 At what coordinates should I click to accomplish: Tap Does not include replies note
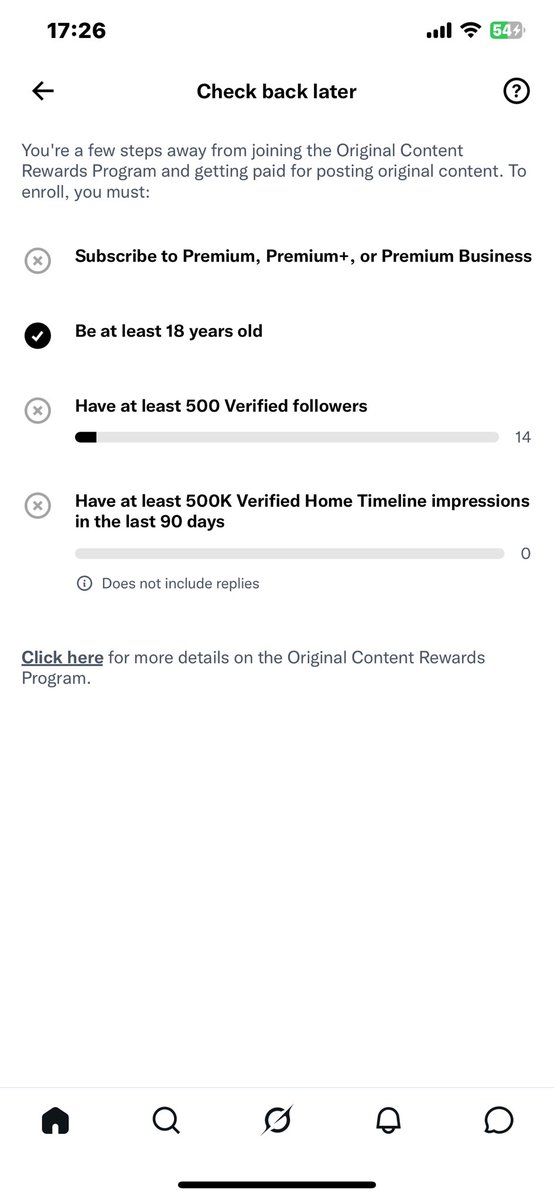click(181, 583)
